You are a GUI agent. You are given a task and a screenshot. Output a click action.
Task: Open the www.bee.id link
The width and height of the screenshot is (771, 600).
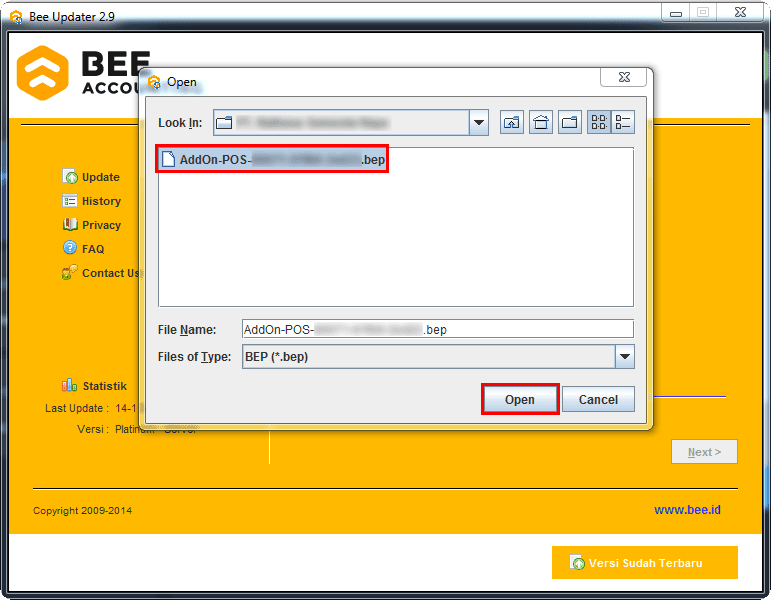coord(687,510)
